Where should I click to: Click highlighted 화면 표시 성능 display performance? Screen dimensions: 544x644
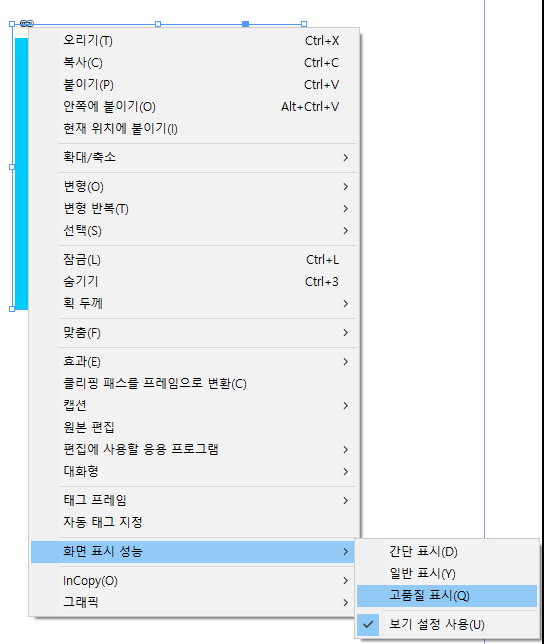click(193, 552)
